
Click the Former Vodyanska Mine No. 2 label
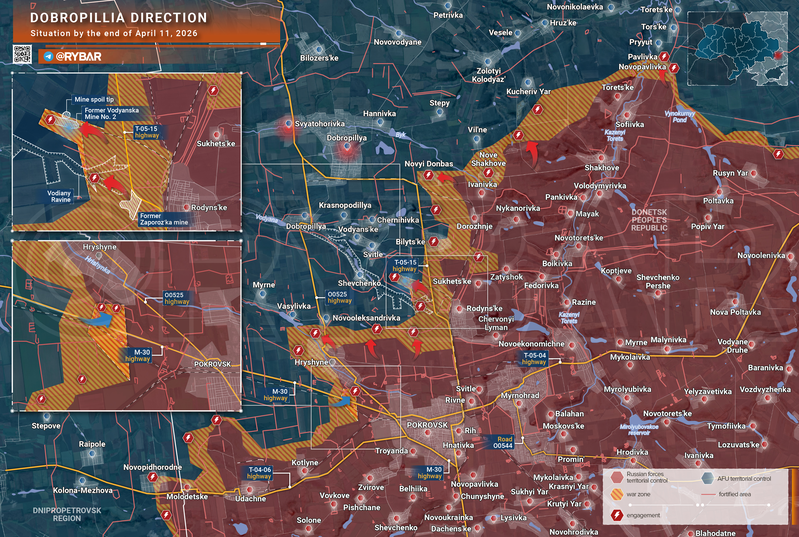click(x=111, y=113)
